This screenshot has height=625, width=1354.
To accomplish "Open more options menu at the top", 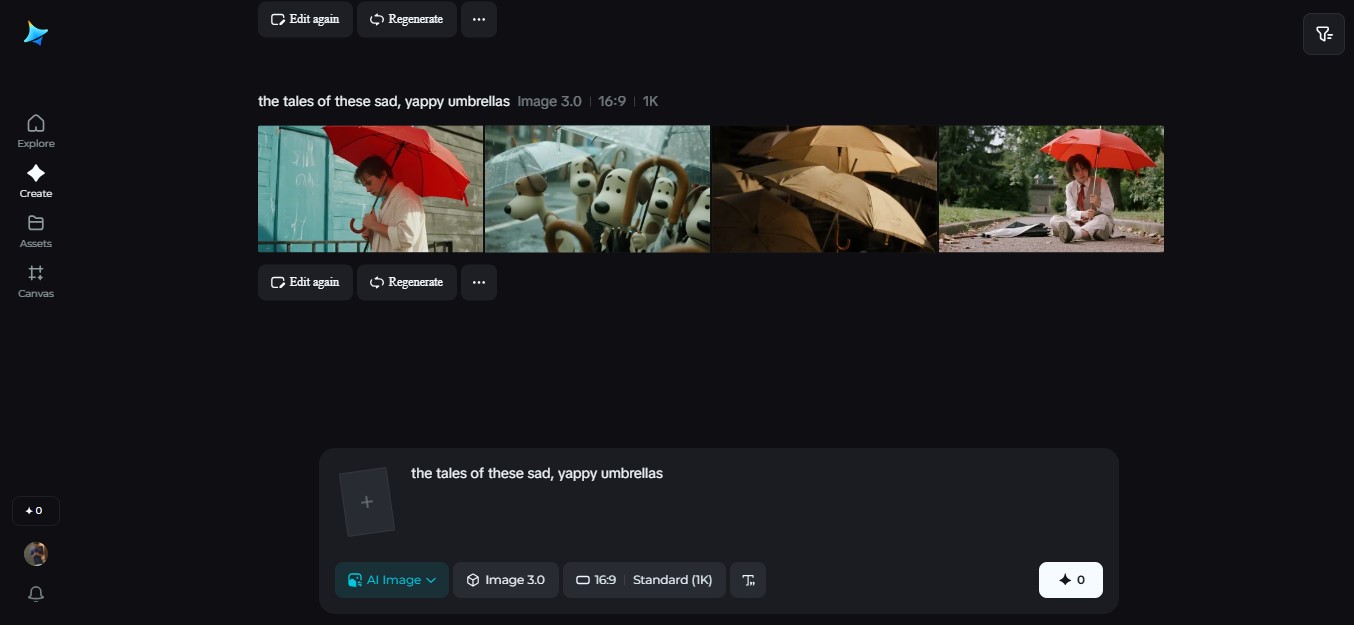I will tap(479, 19).
